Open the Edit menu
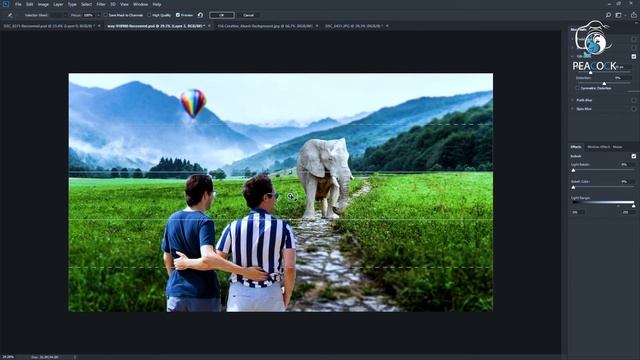The width and height of the screenshot is (640, 360). click(30, 4)
